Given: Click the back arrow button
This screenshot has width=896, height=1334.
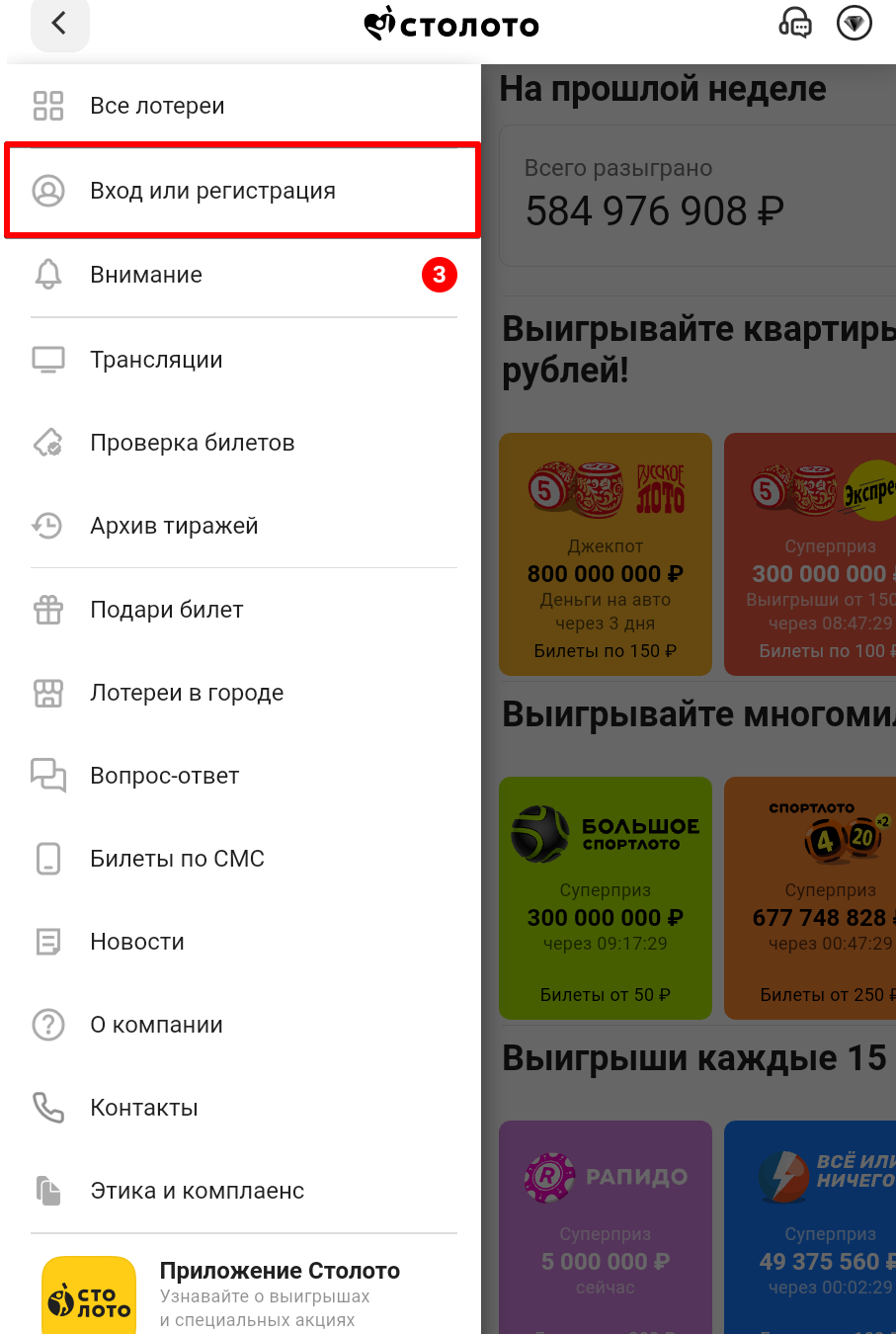Looking at the screenshot, I should (59, 23).
